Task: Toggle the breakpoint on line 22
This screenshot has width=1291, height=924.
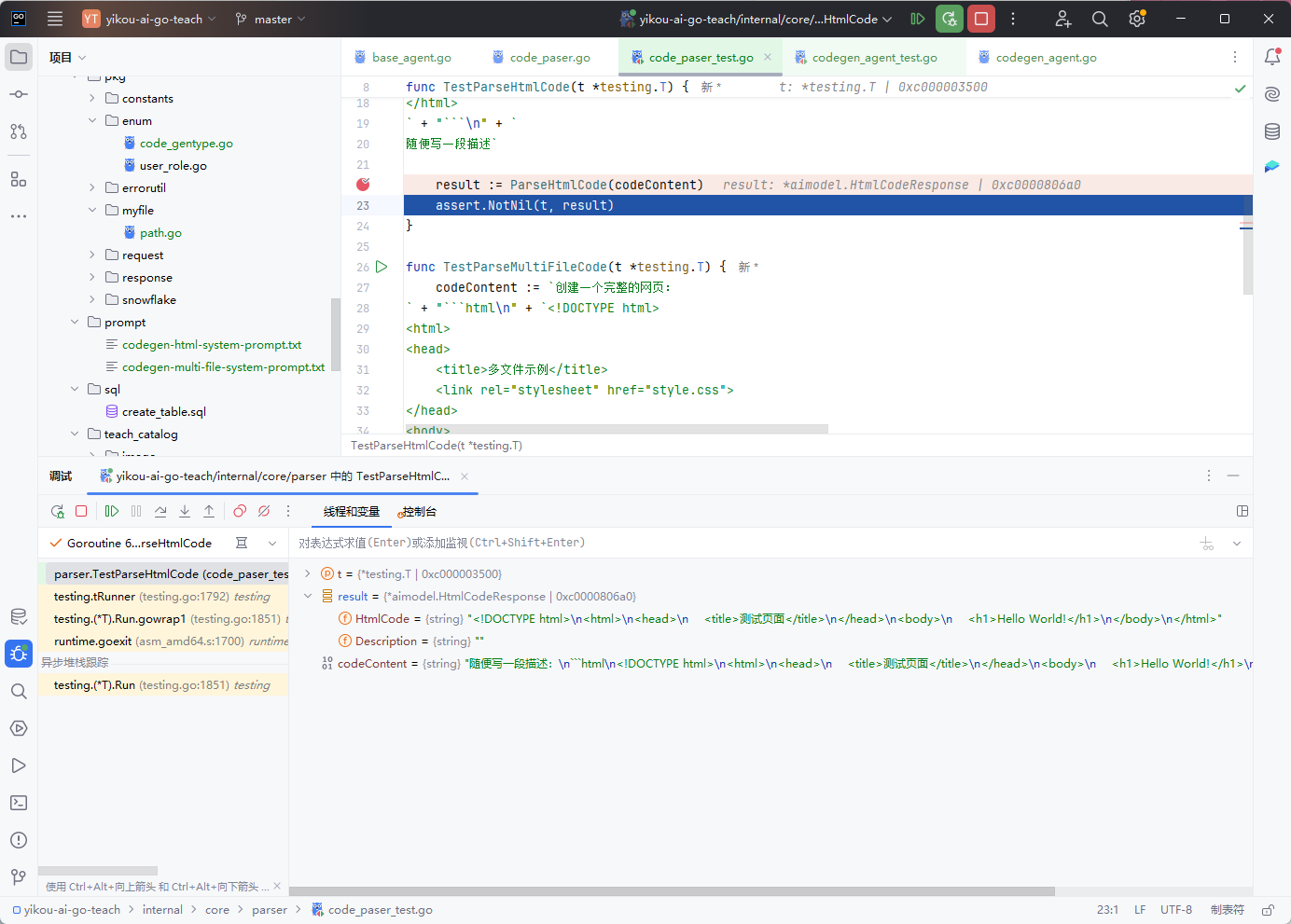Action: [363, 185]
